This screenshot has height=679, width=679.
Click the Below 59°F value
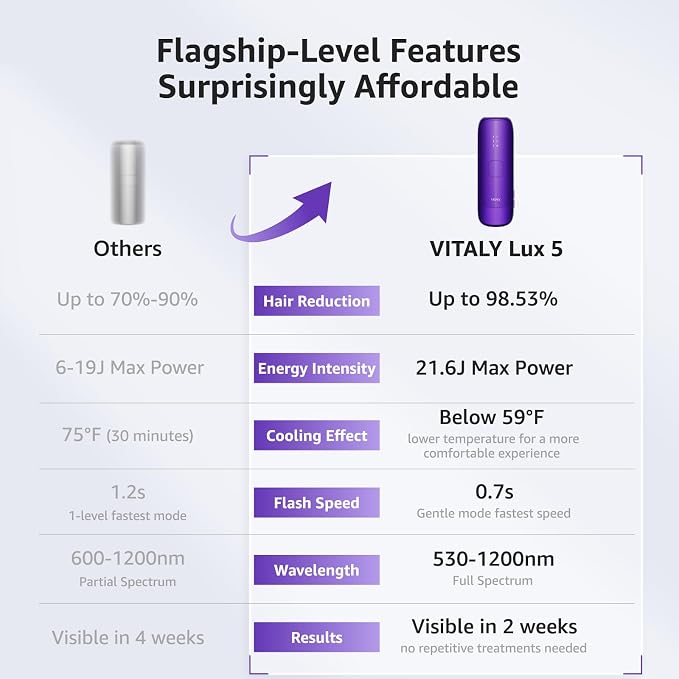(492, 417)
